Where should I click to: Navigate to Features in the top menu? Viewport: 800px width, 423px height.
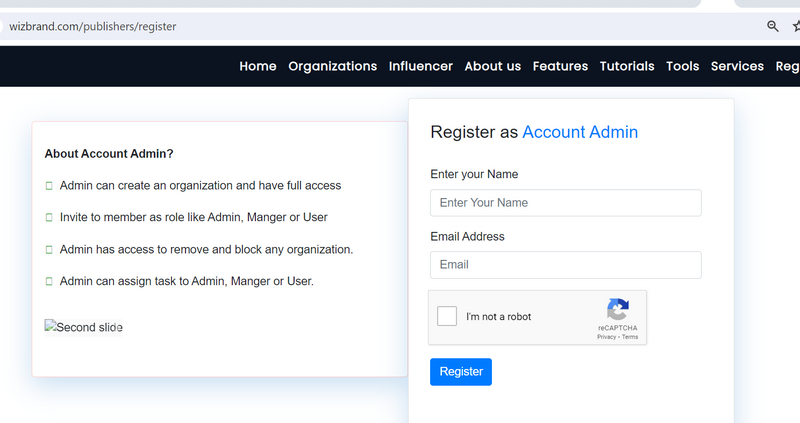click(x=560, y=66)
